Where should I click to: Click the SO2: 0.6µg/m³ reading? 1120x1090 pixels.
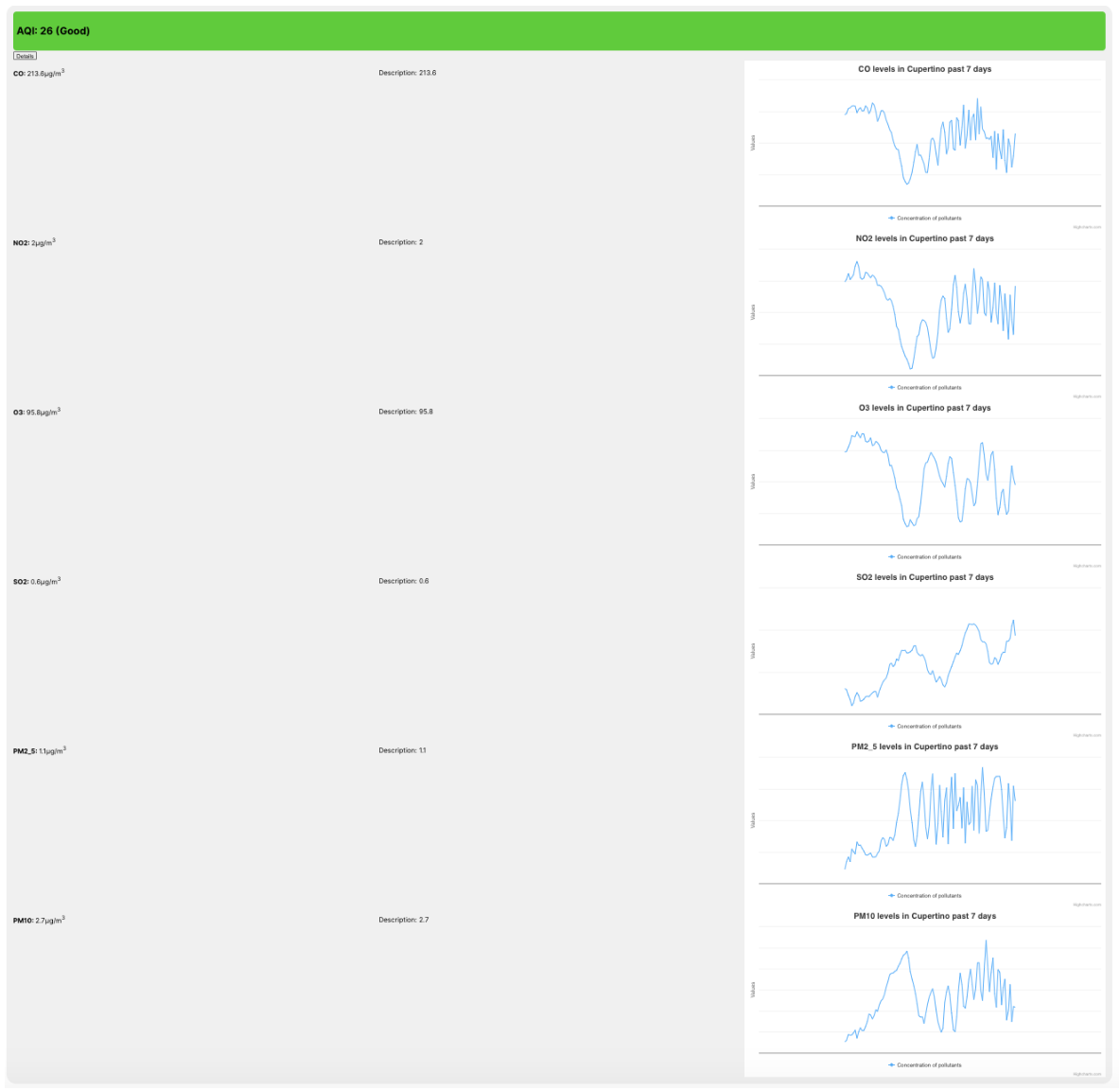37,581
